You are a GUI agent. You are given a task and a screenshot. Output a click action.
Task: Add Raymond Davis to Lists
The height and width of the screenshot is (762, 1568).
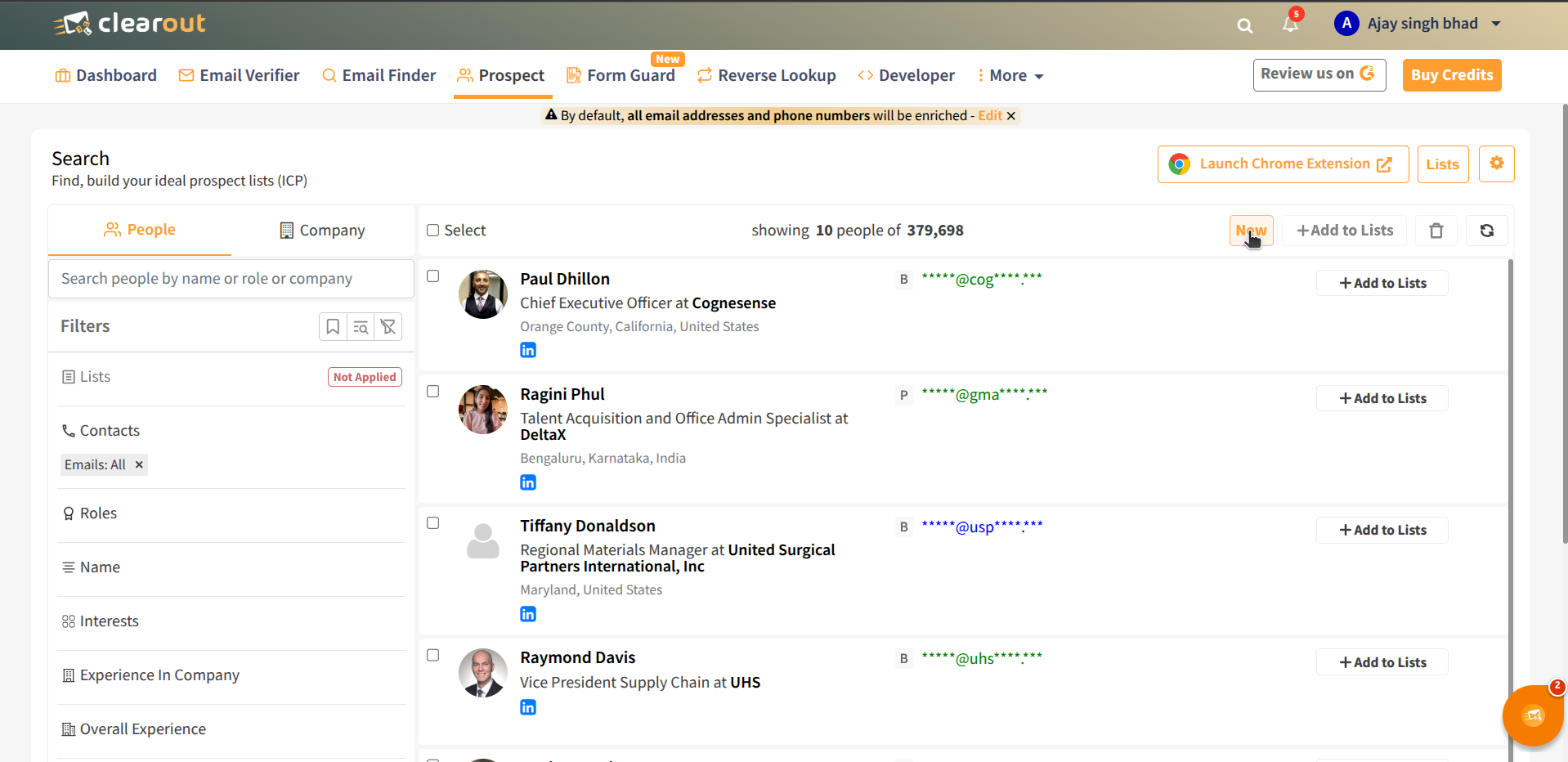[1381, 661]
